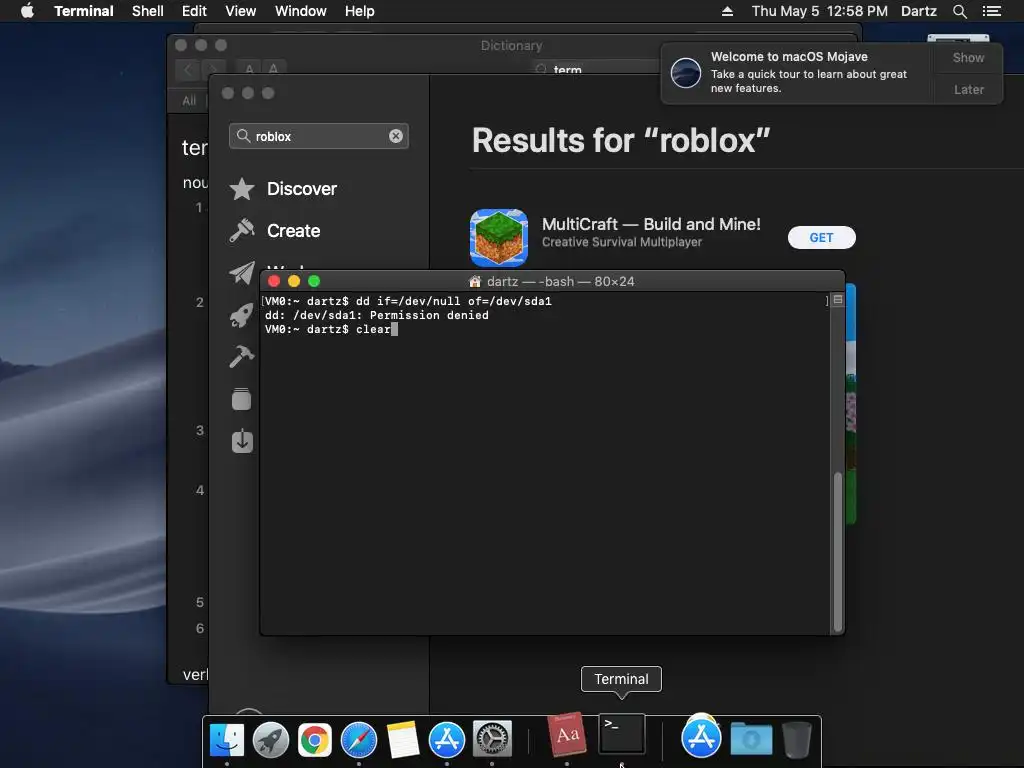
Task: Open the Work paper-plane category in App Store
Action: tap(242, 273)
